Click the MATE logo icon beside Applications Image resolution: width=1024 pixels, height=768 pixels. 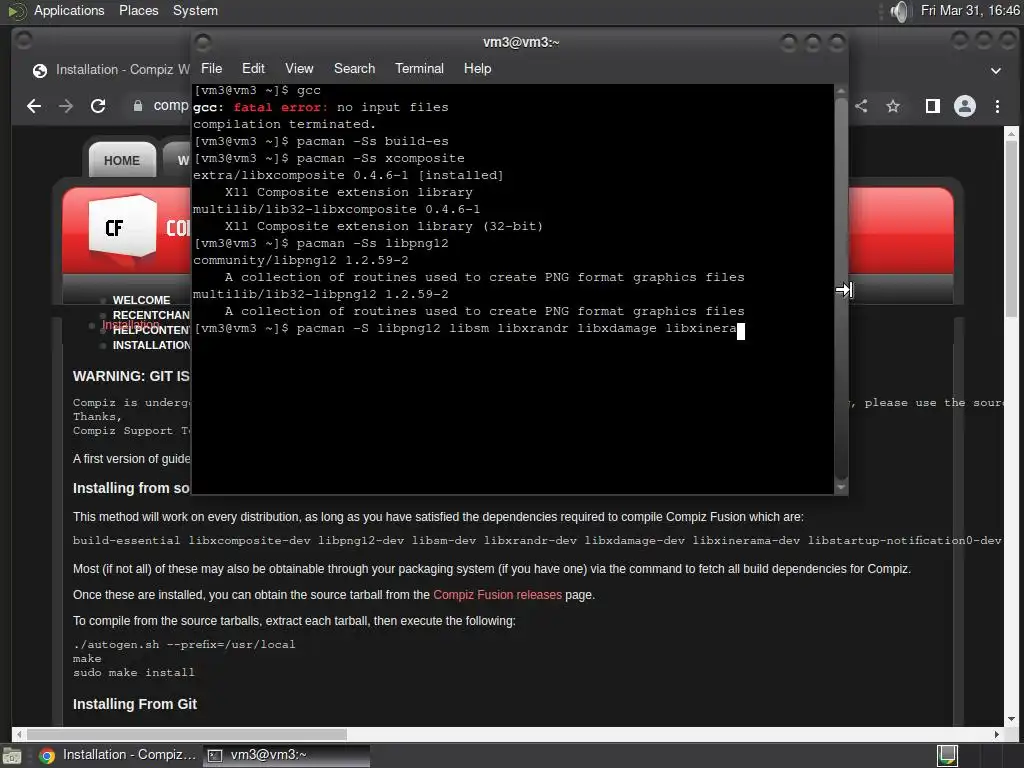point(17,11)
